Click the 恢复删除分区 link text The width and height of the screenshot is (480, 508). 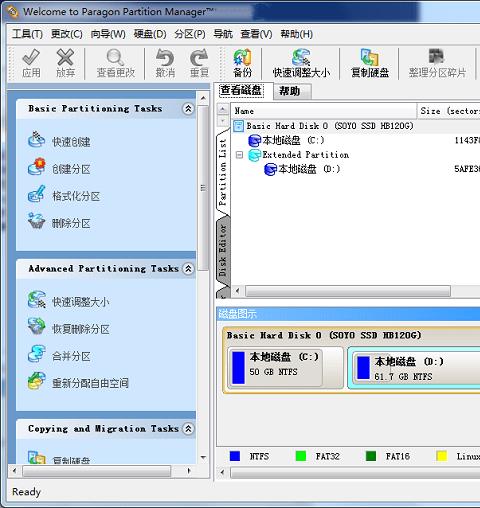click(81, 329)
